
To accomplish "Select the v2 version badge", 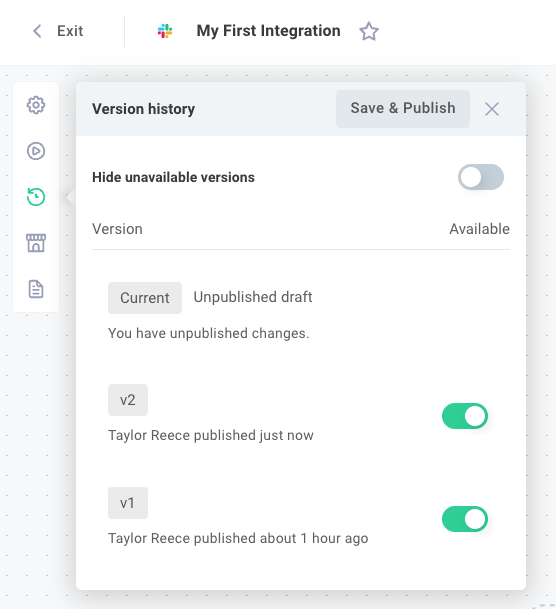I will [x=128, y=400].
